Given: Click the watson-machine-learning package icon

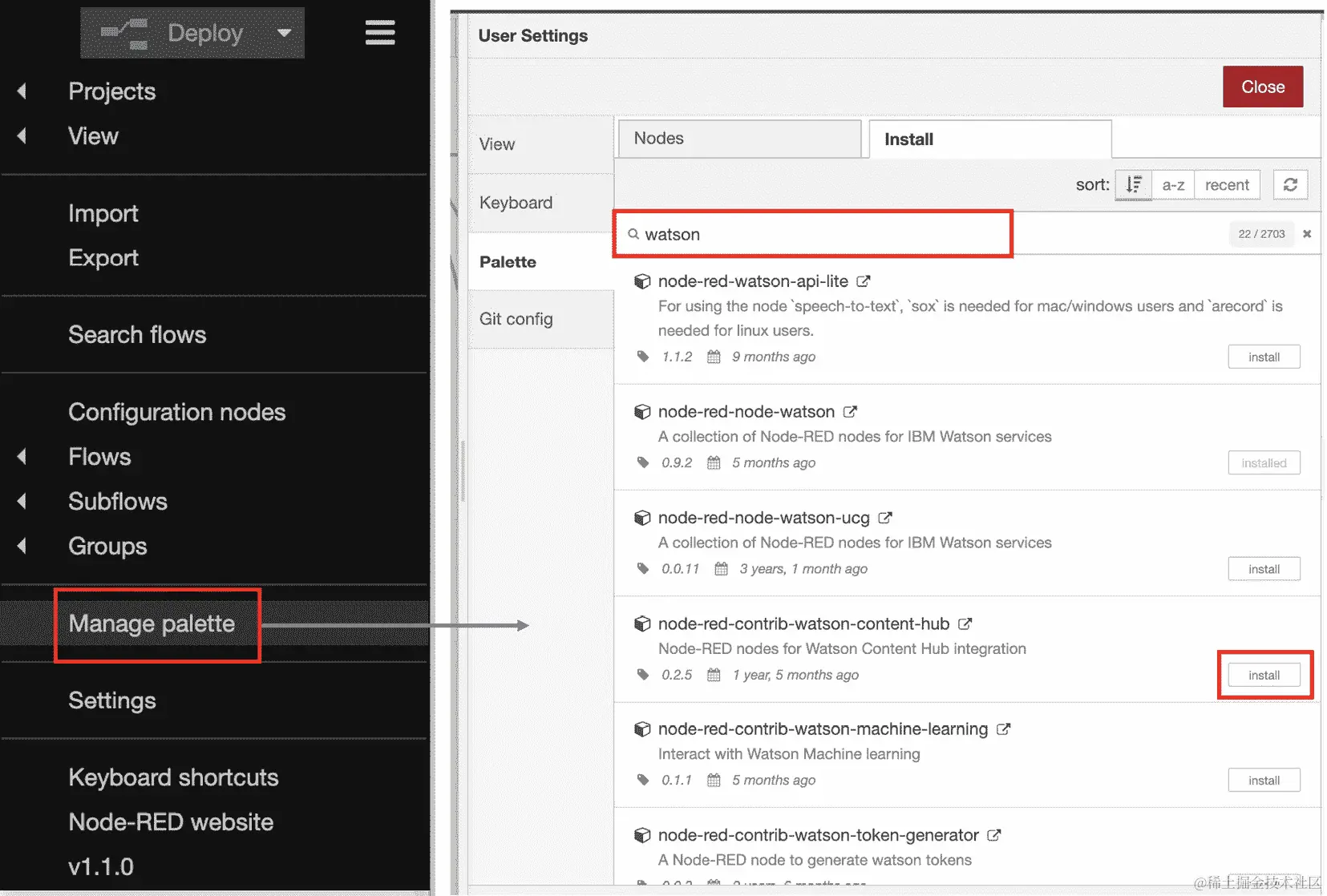Looking at the screenshot, I should (642, 729).
